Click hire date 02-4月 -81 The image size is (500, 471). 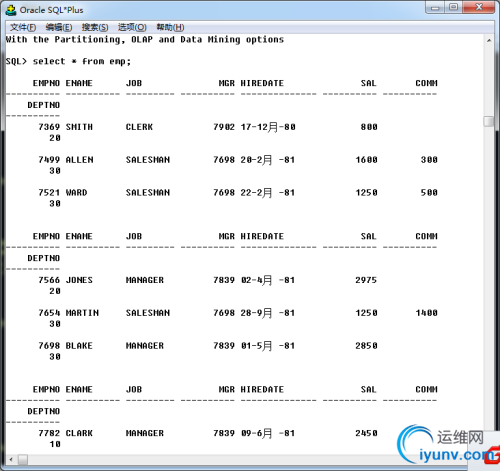[268, 280]
